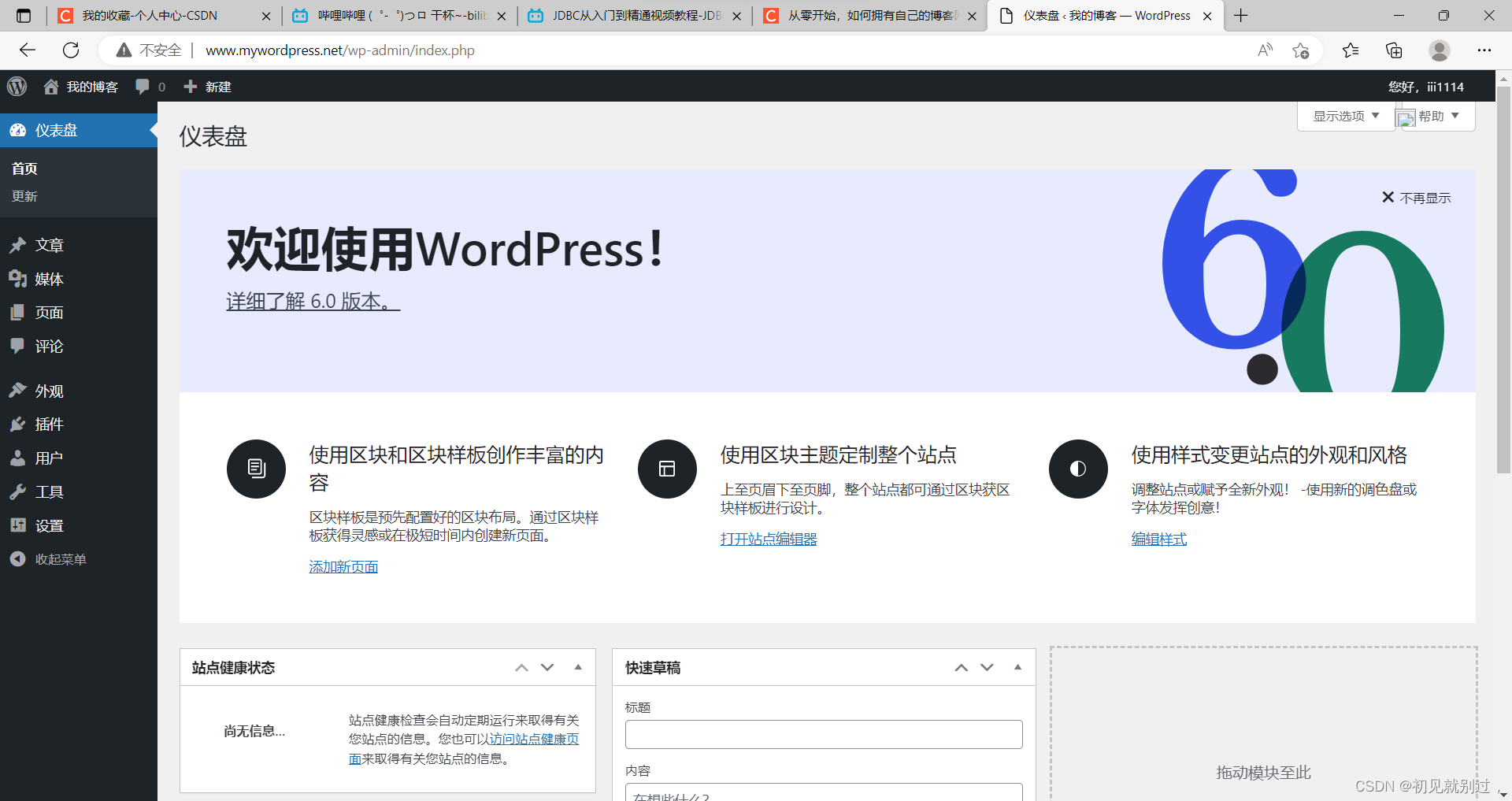This screenshot has width=1512, height=801.
Task: Open 评论 comments sidebar icon
Action: click(x=18, y=347)
